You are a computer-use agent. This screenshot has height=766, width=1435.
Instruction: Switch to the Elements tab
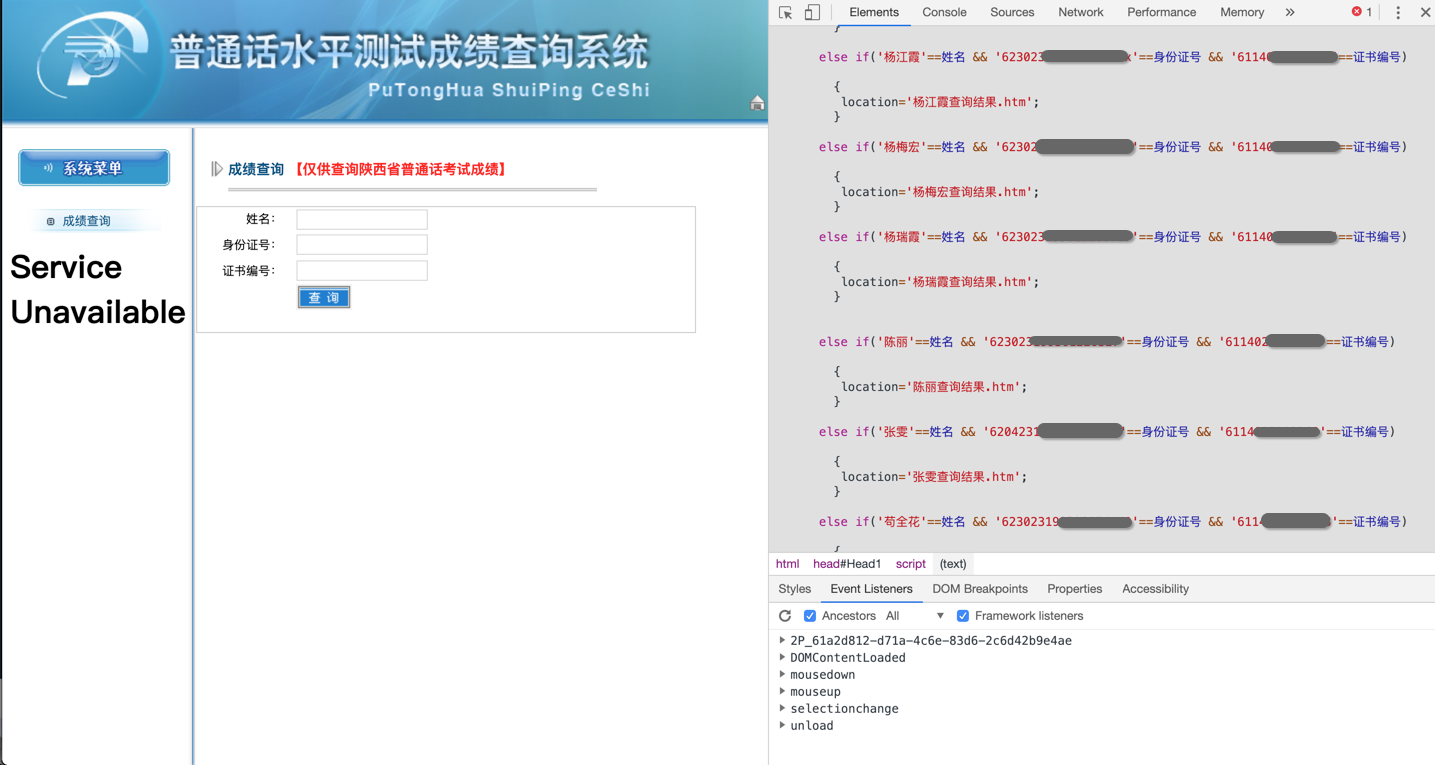point(874,13)
